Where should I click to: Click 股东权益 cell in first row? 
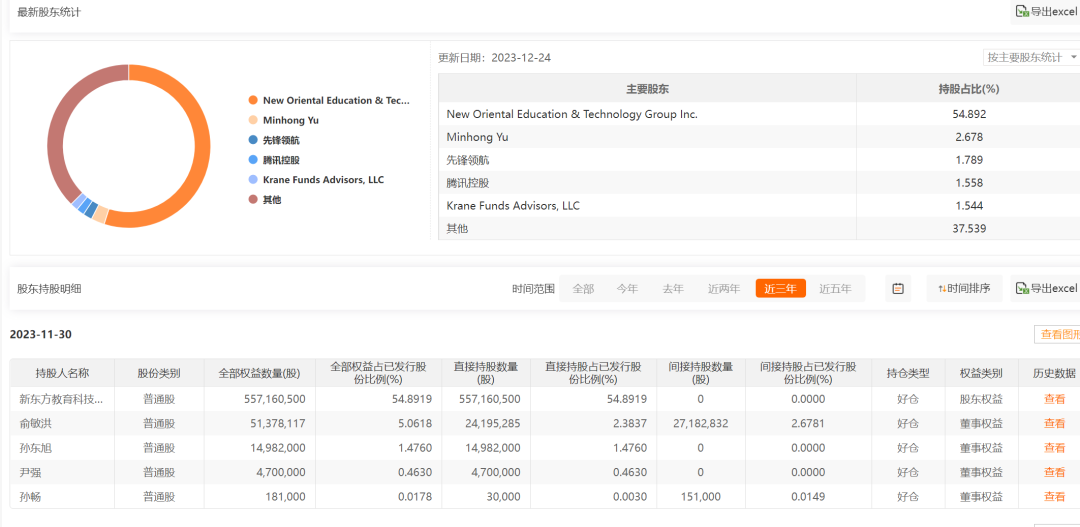pos(981,399)
